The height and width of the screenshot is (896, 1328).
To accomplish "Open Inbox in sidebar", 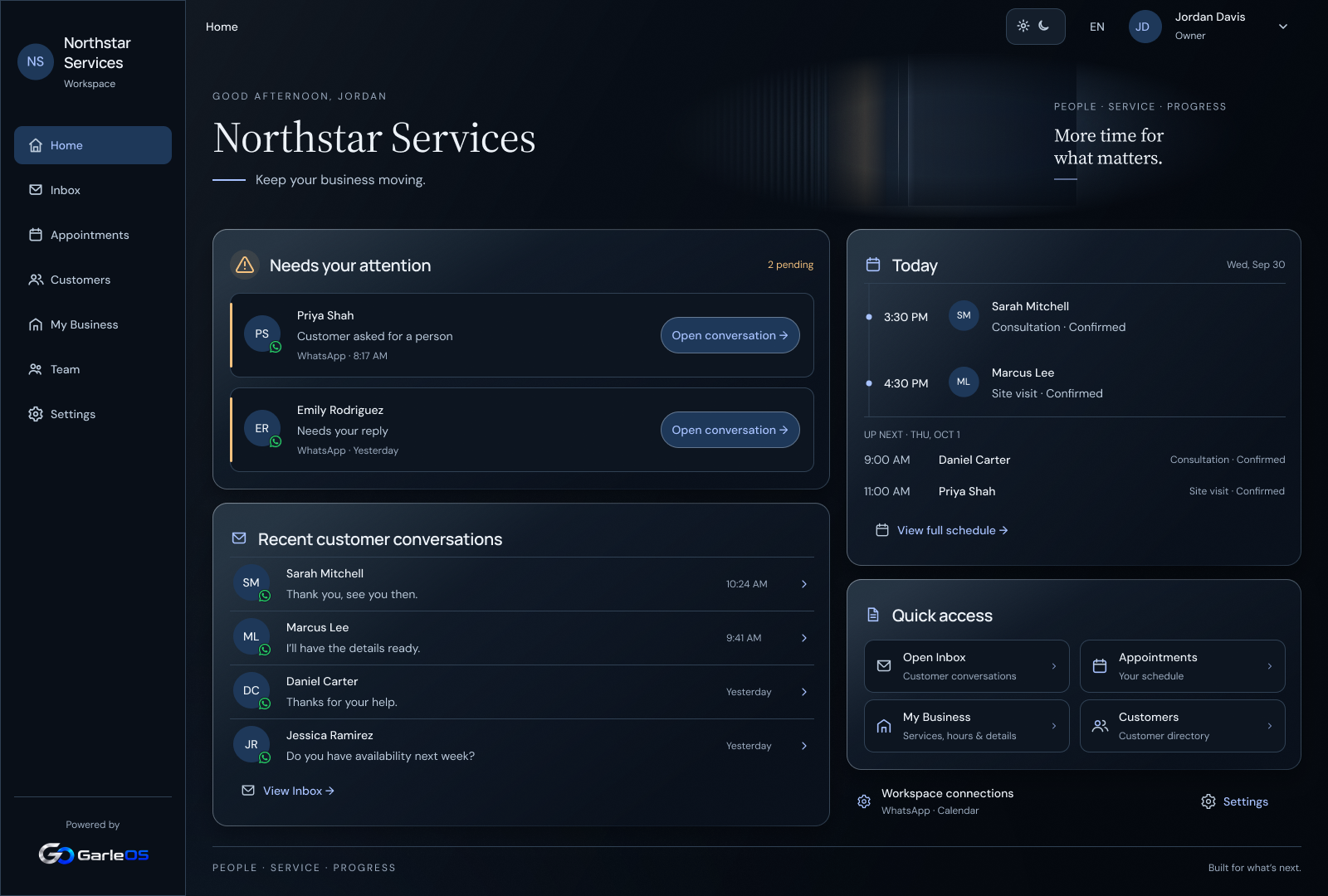I will pos(93,190).
